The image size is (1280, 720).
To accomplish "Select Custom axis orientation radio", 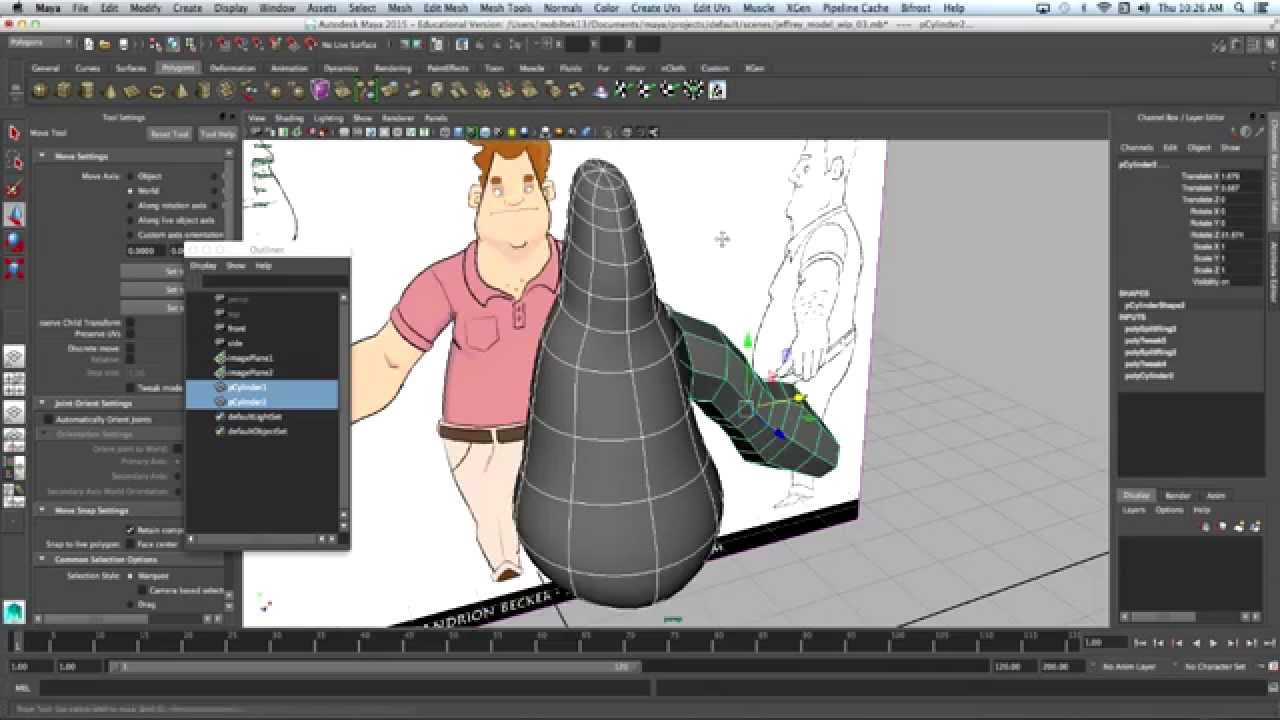I will coord(130,235).
